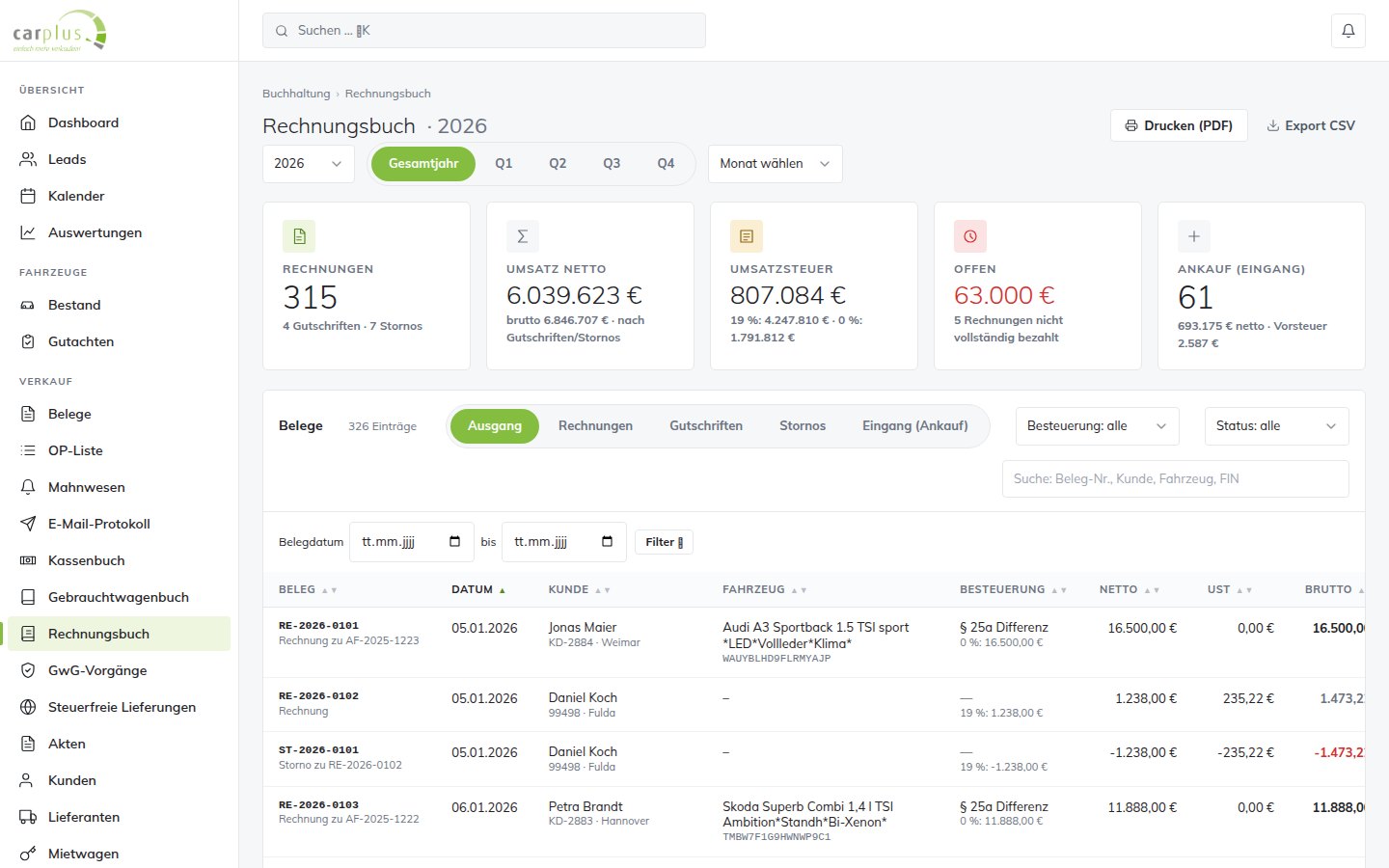Open the Kassenbuch sidebar icon
Image resolution: width=1389 pixels, height=868 pixels.
tap(28, 560)
